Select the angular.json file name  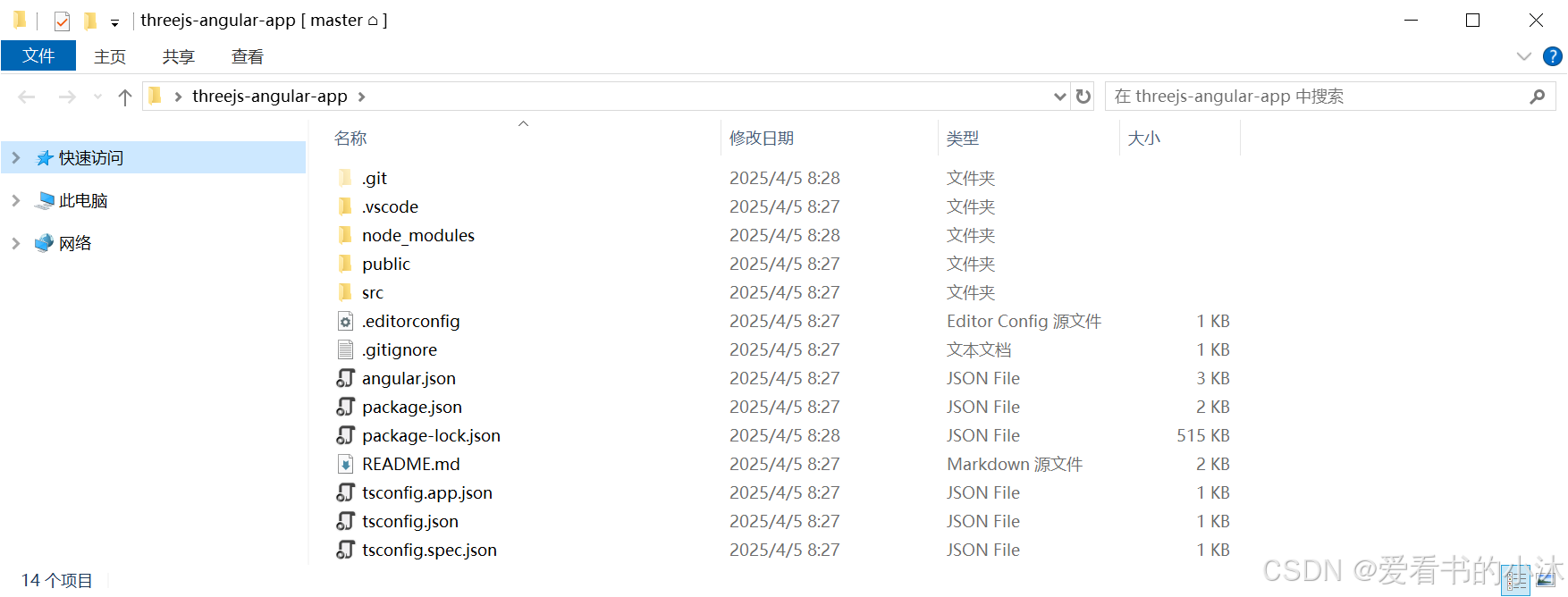pos(409,378)
